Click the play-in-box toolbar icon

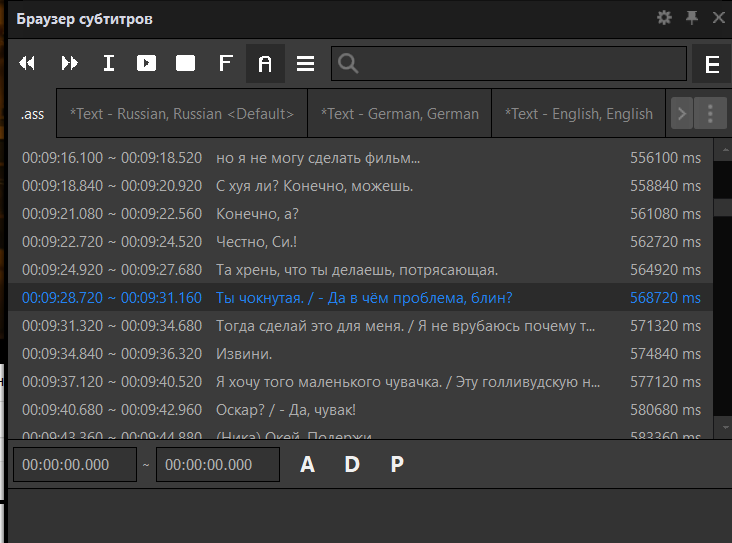[x=147, y=64]
